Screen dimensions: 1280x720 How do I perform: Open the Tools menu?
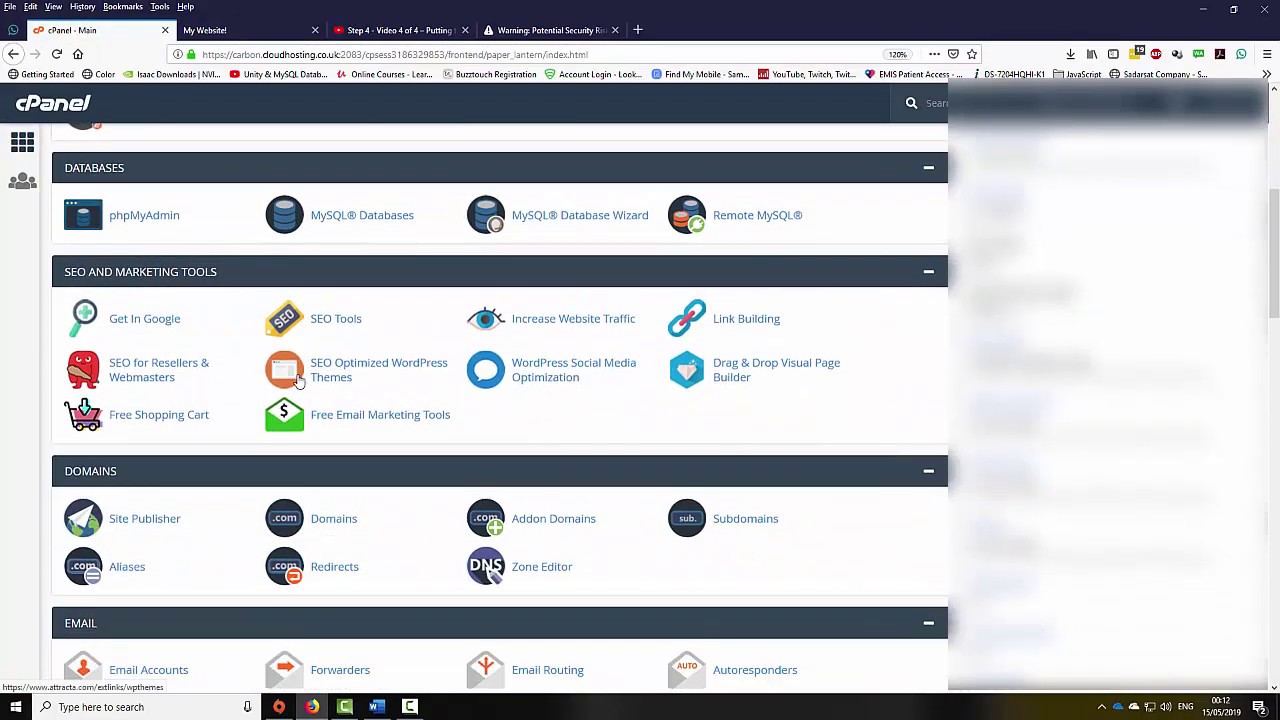[160, 7]
